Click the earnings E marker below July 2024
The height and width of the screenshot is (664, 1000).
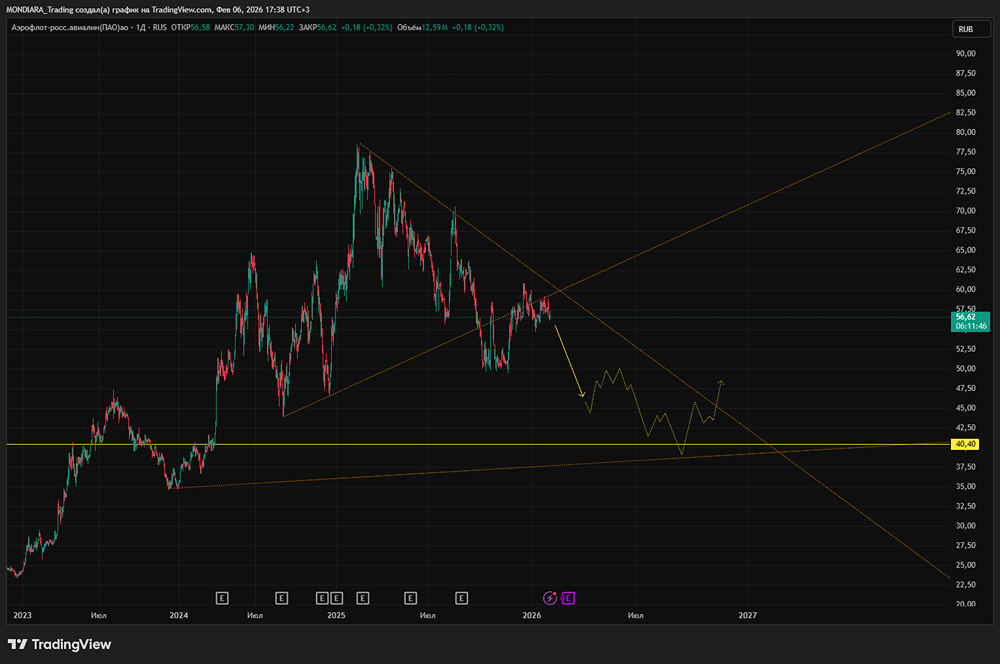[x=282, y=598]
